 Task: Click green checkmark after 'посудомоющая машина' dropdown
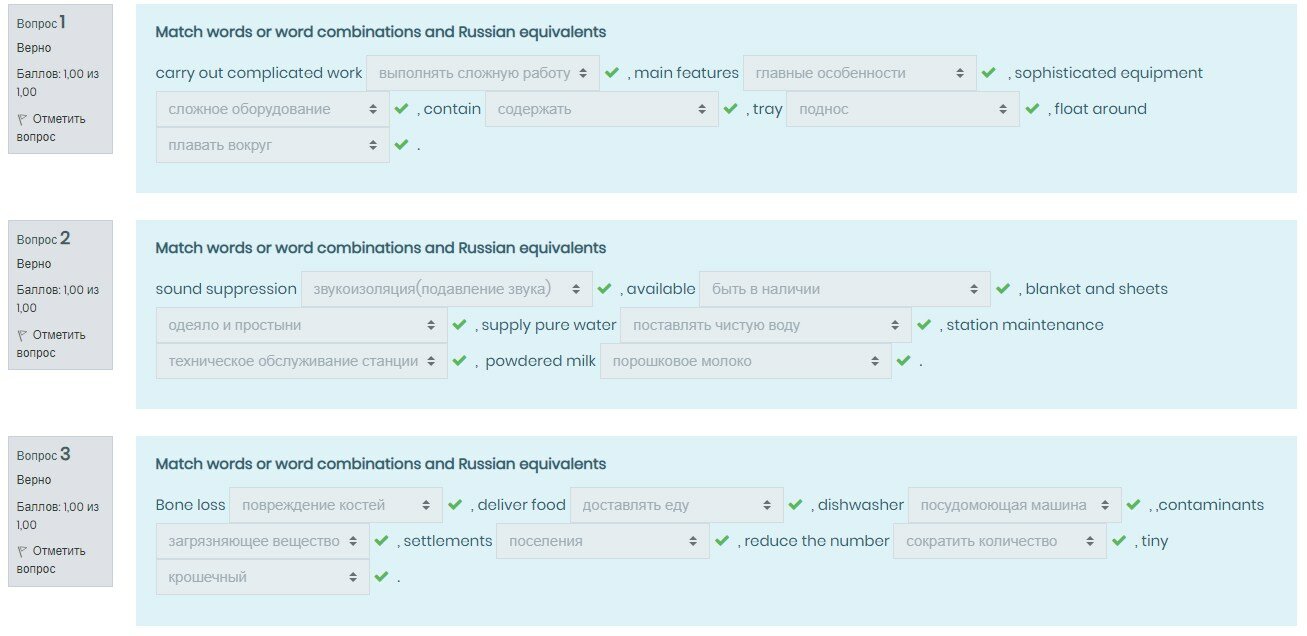pyautogui.click(x=1132, y=505)
